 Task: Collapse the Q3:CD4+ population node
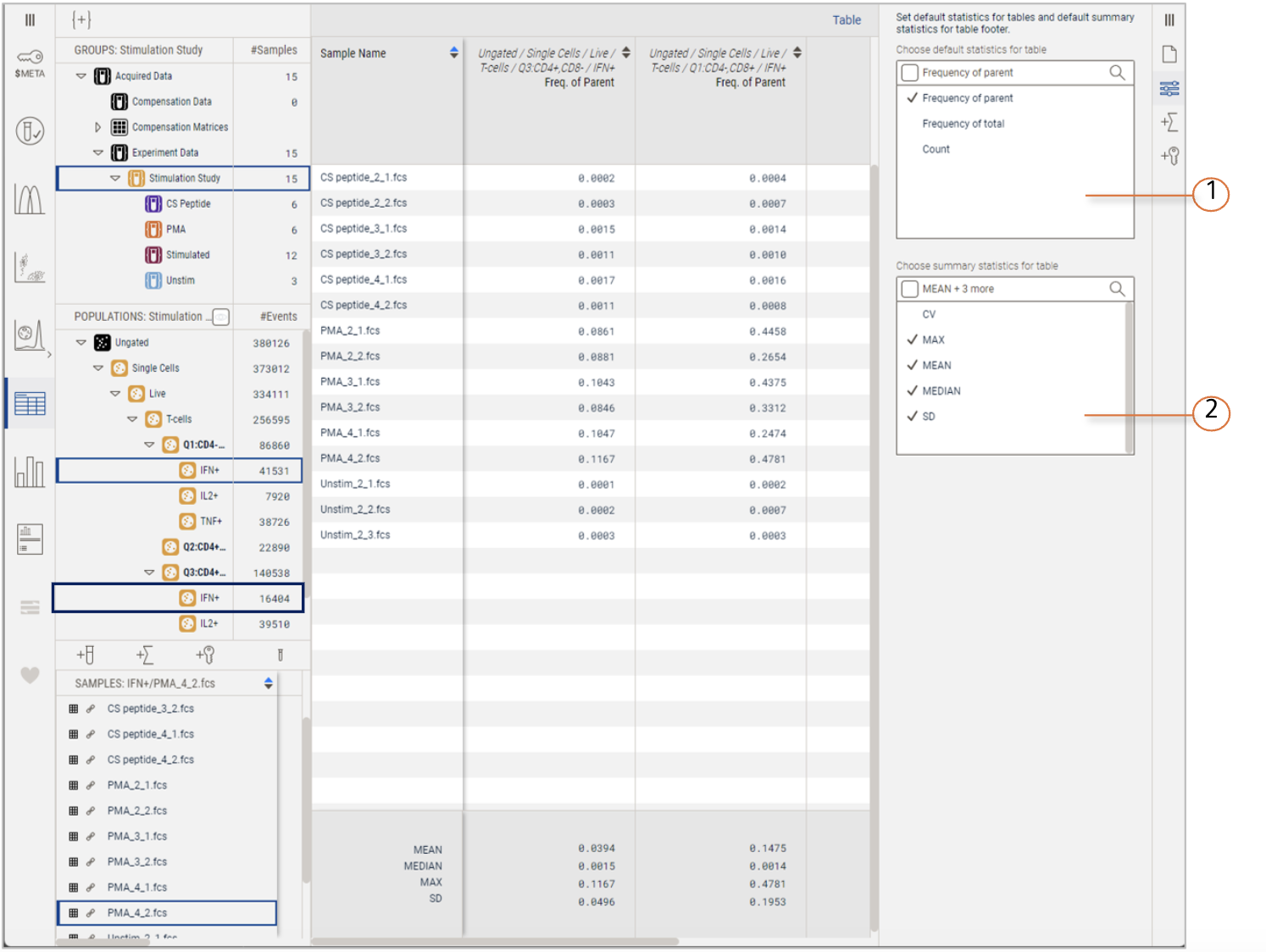click(x=149, y=573)
